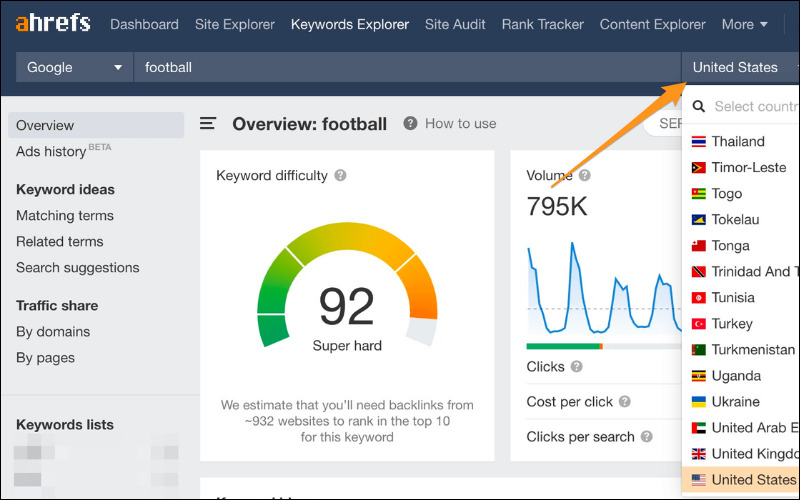Viewport: 800px width, 500px height.
Task: Click the clicks distribution bar
Action: point(604,346)
